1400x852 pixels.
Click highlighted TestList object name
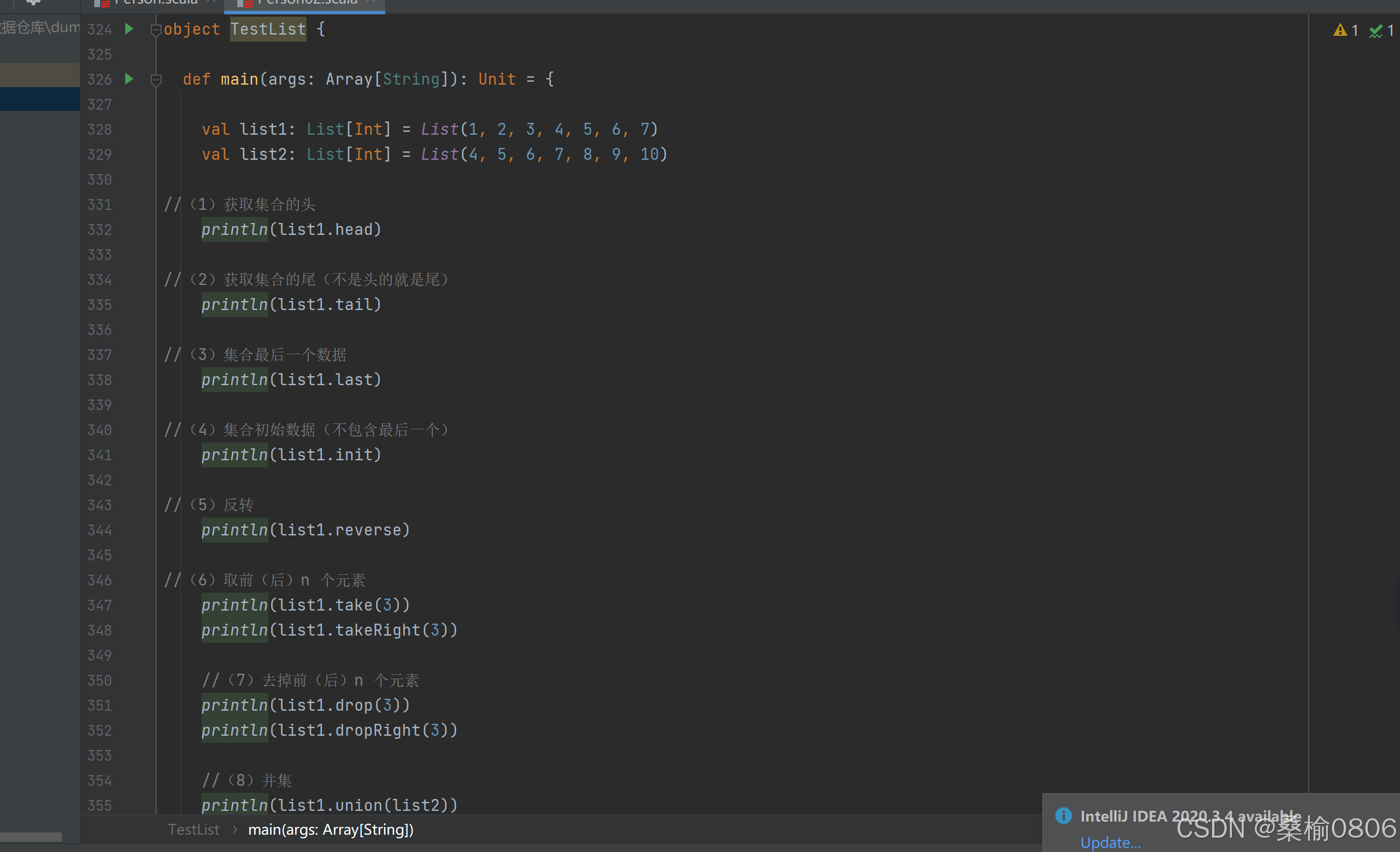268,29
